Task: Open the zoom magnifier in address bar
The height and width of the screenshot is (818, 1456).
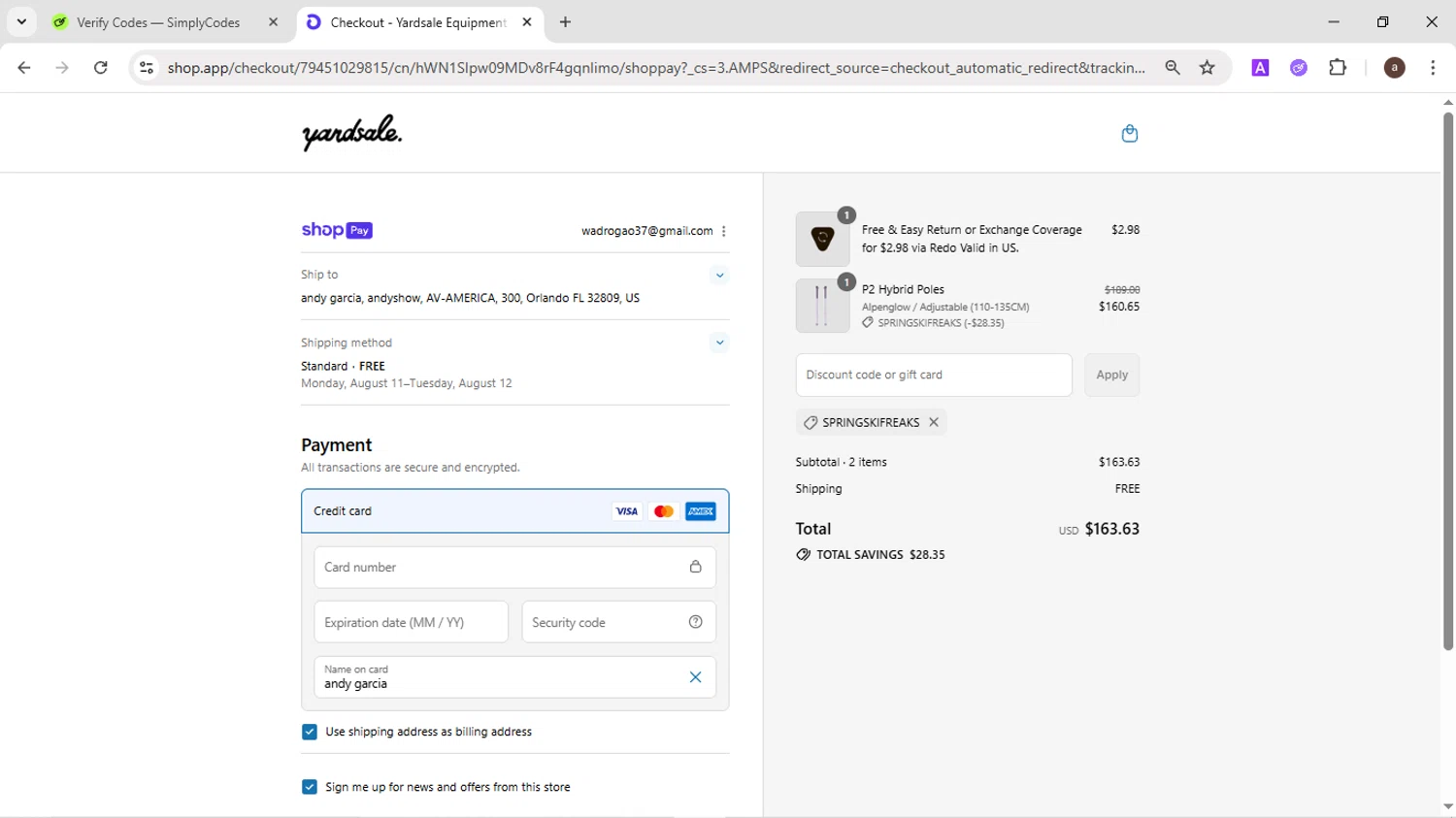Action: [1173, 68]
